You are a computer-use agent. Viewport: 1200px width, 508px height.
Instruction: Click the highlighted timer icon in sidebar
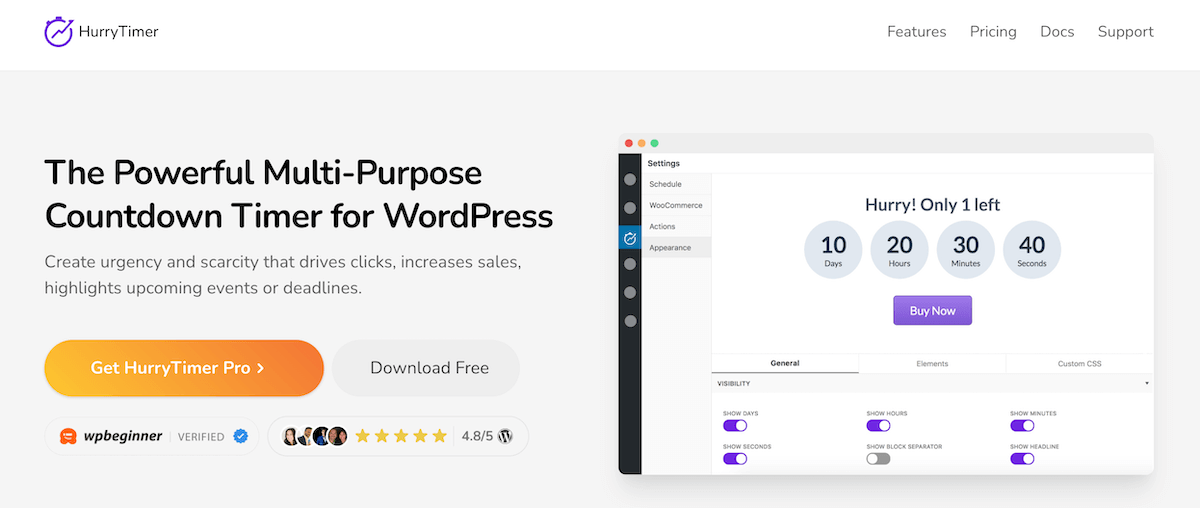click(x=630, y=237)
